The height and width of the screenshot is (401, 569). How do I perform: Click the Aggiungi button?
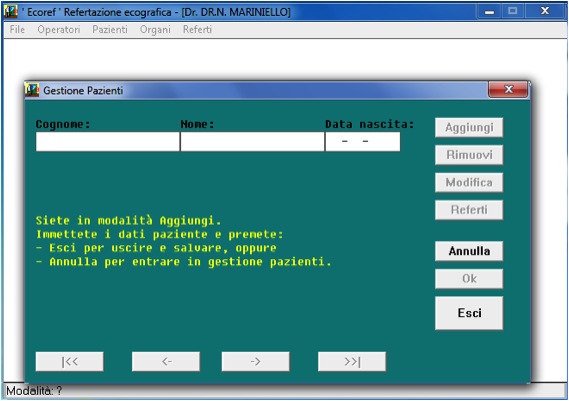(469, 127)
